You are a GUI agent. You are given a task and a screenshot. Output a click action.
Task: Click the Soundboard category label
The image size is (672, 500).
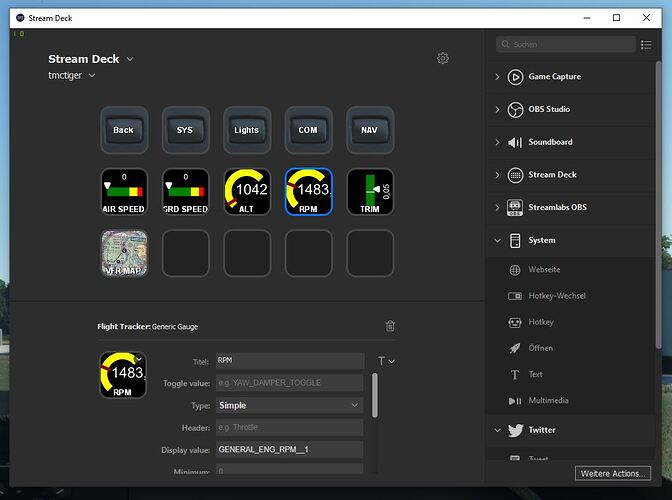point(550,142)
